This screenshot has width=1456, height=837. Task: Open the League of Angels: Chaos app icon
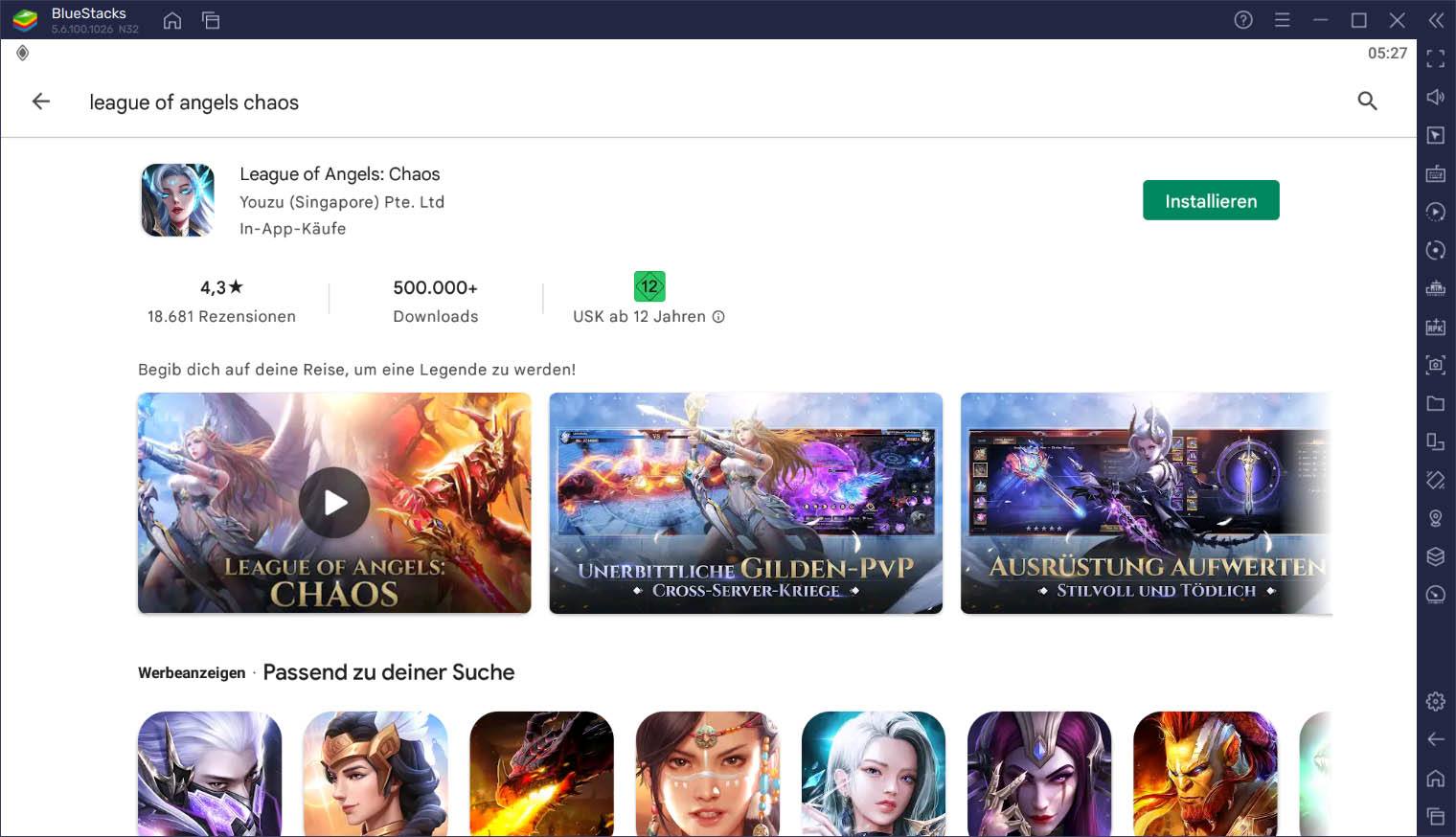[x=177, y=200]
